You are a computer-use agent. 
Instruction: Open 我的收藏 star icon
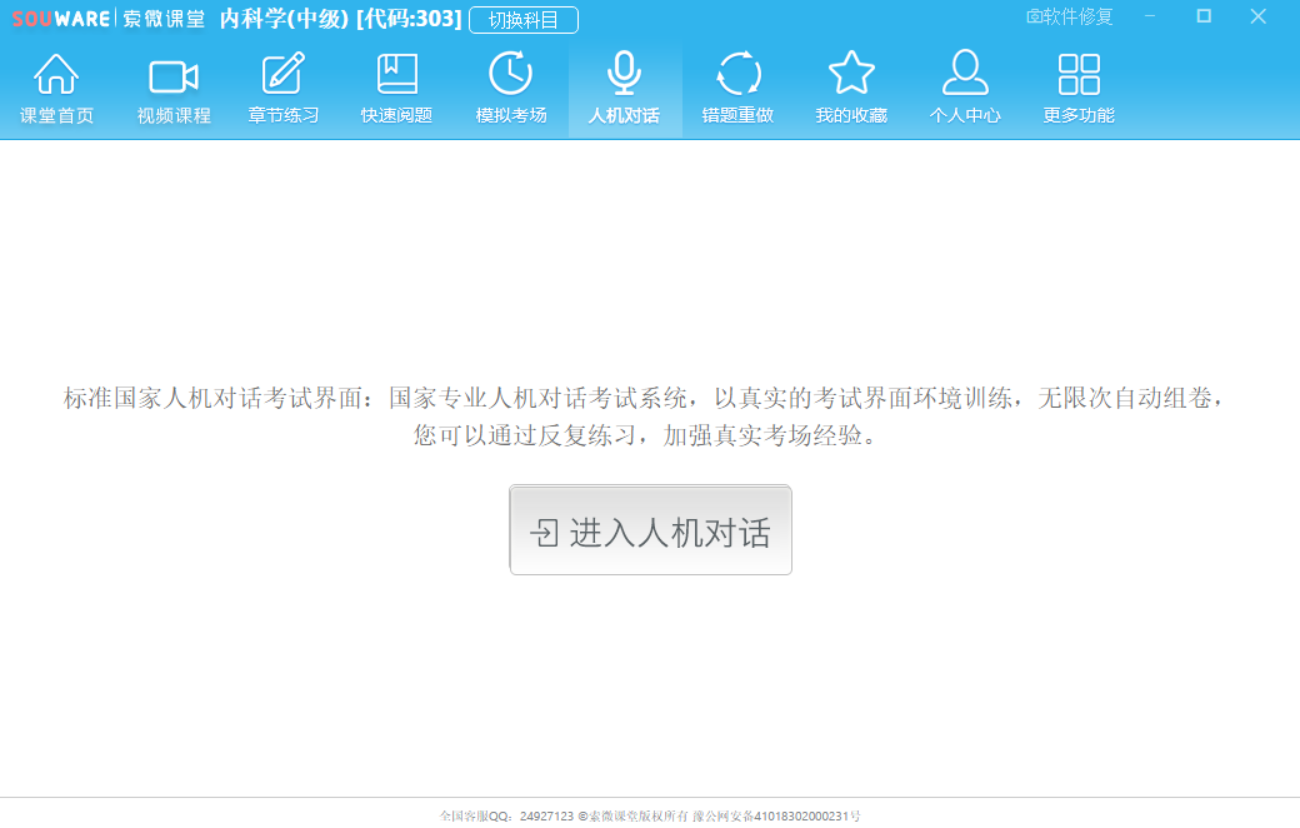(851, 76)
